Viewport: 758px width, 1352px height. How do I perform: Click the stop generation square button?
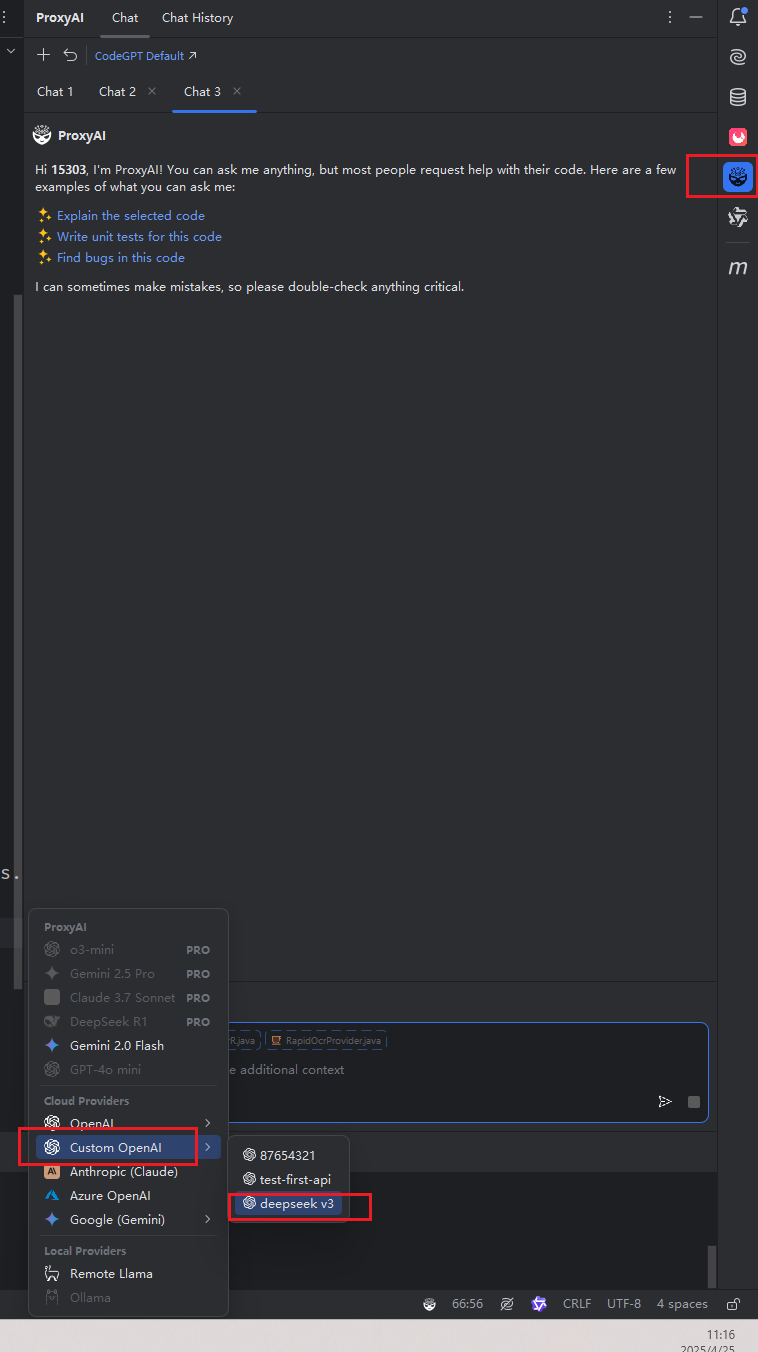tap(694, 1102)
